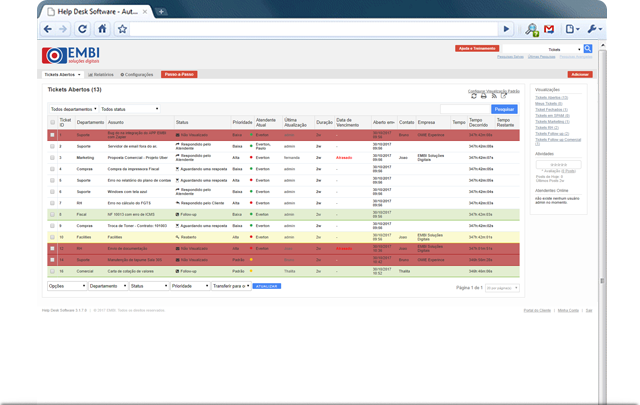Click the Atualizar button below the table

[266, 285]
